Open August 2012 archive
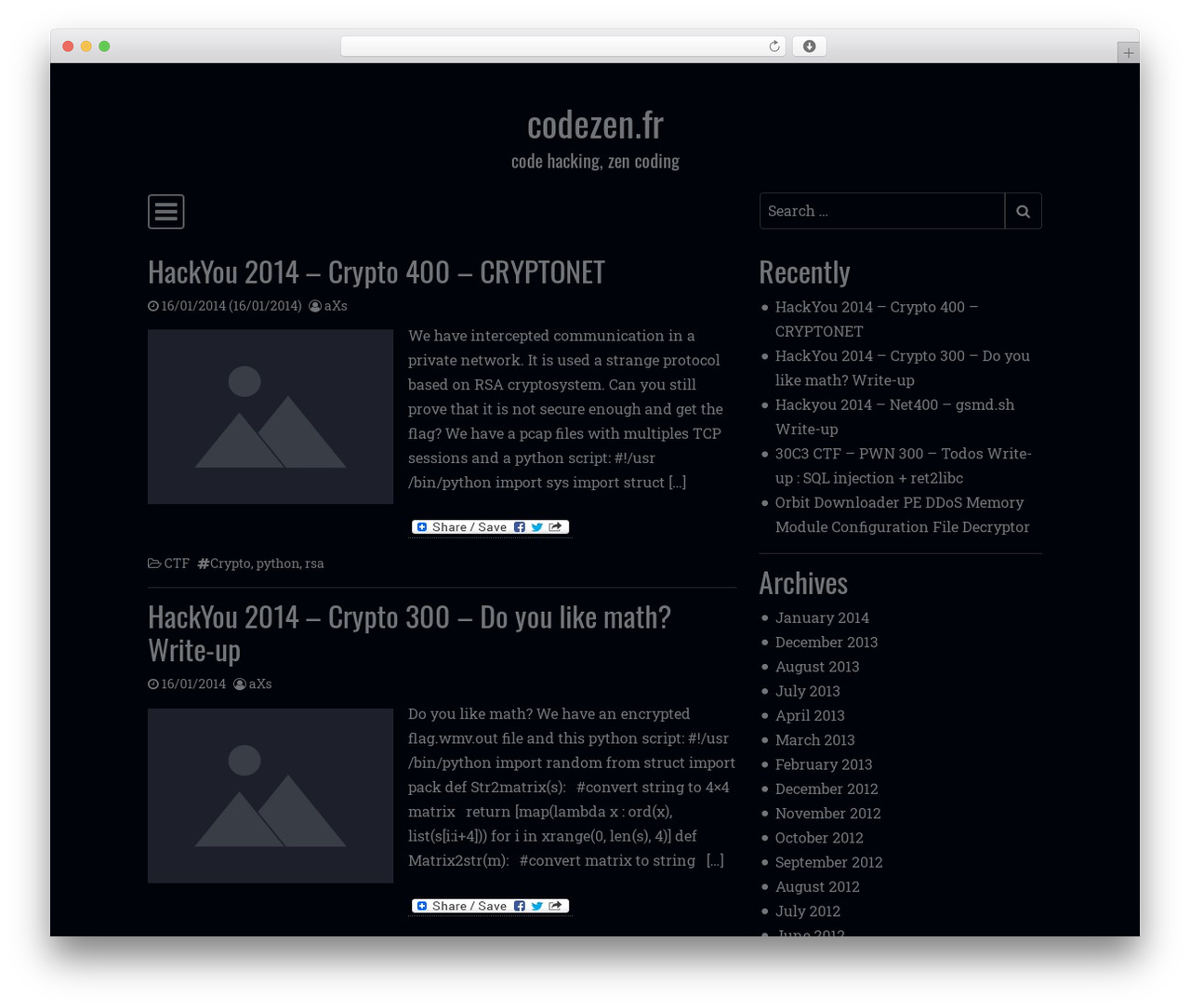This screenshot has width=1190, height=1008. pos(817,887)
